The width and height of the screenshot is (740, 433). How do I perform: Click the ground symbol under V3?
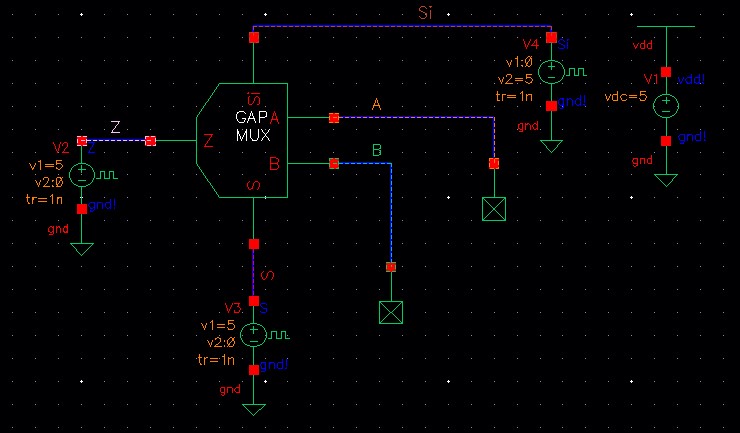253,409
